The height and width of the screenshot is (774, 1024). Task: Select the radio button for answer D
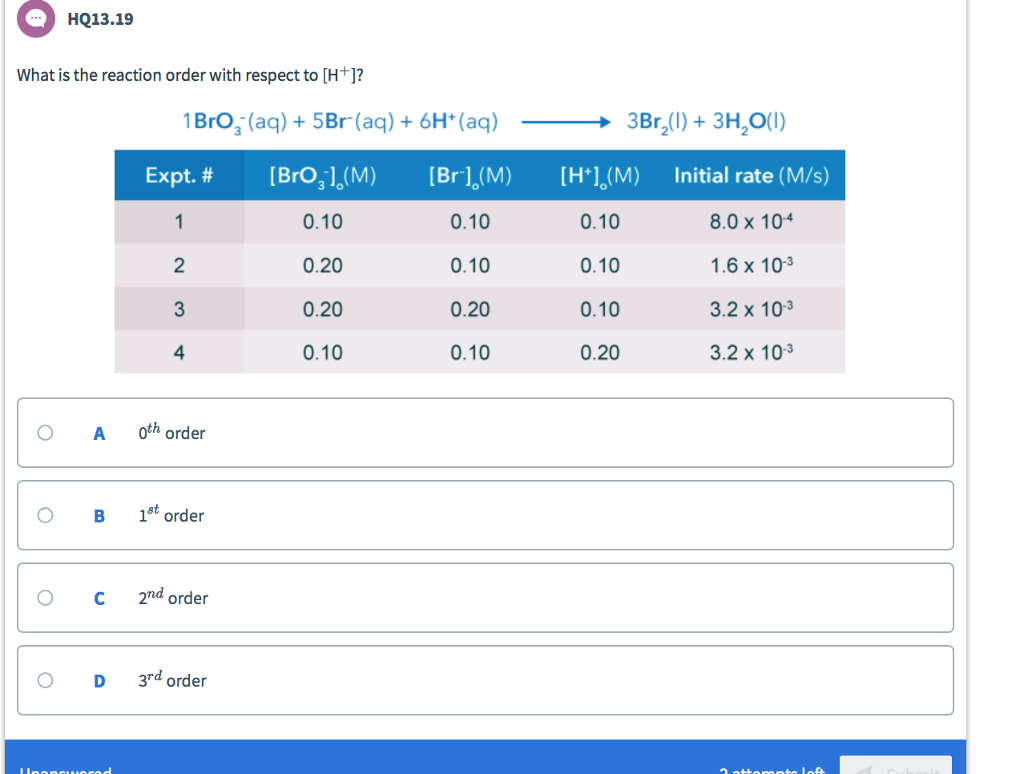tap(45, 680)
